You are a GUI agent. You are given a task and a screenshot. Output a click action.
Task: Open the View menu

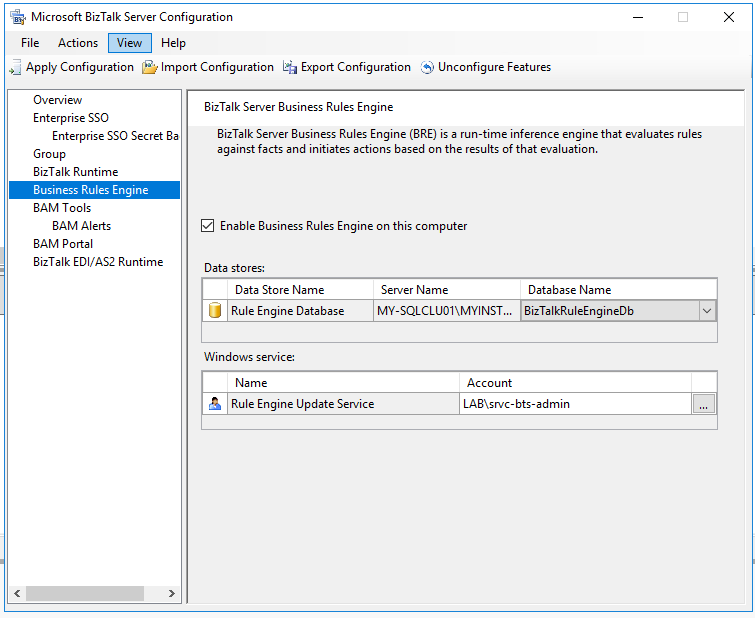pos(130,43)
